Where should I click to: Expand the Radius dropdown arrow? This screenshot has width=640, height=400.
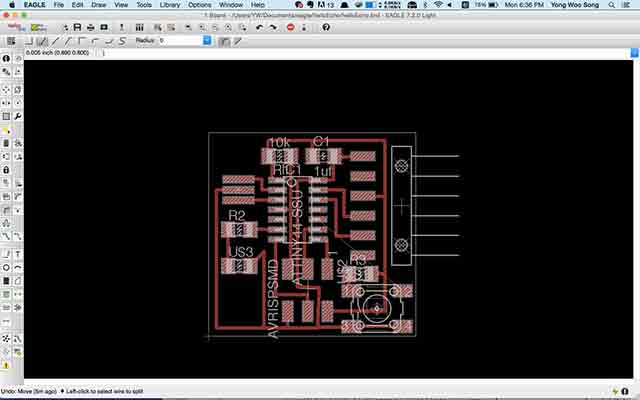click(x=207, y=40)
